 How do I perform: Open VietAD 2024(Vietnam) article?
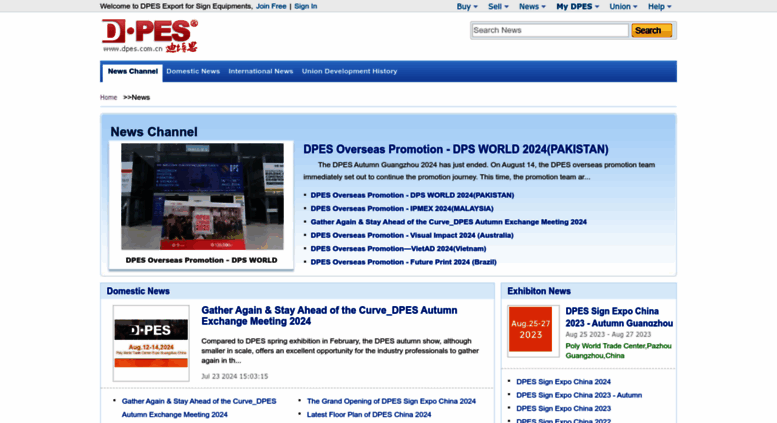click(398, 249)
